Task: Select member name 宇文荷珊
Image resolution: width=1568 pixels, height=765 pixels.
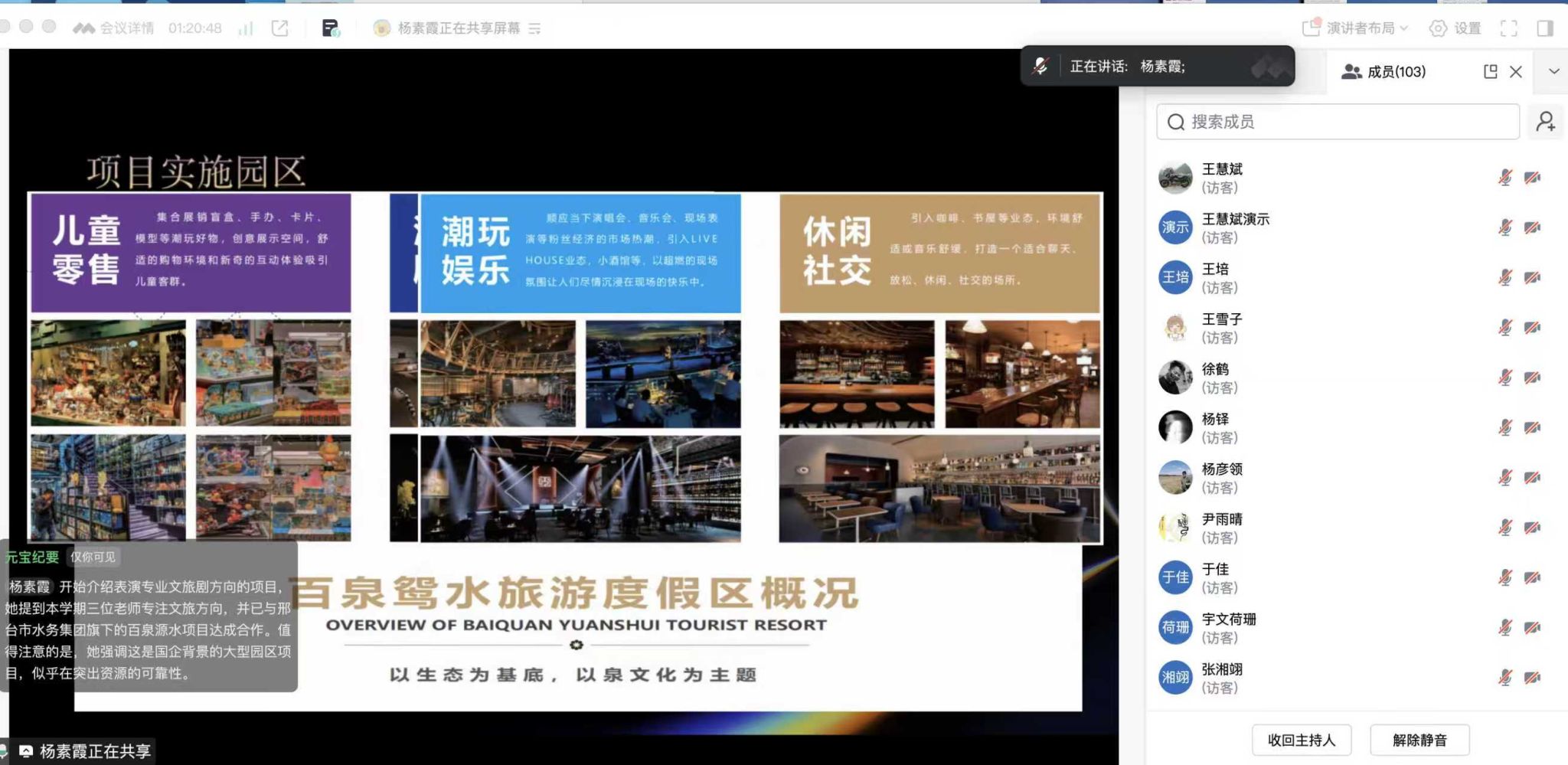Action: 1229,619
